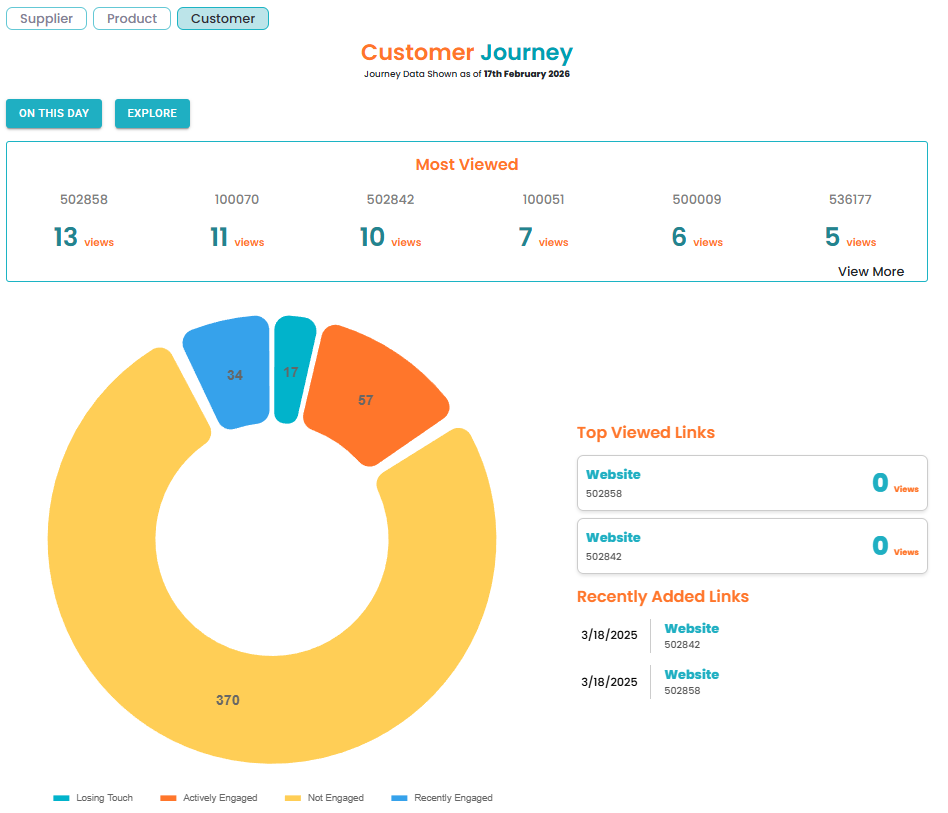Click Recently Engaged legend color swatch
The image size is (948, 813).
click(x=399, y=798)
